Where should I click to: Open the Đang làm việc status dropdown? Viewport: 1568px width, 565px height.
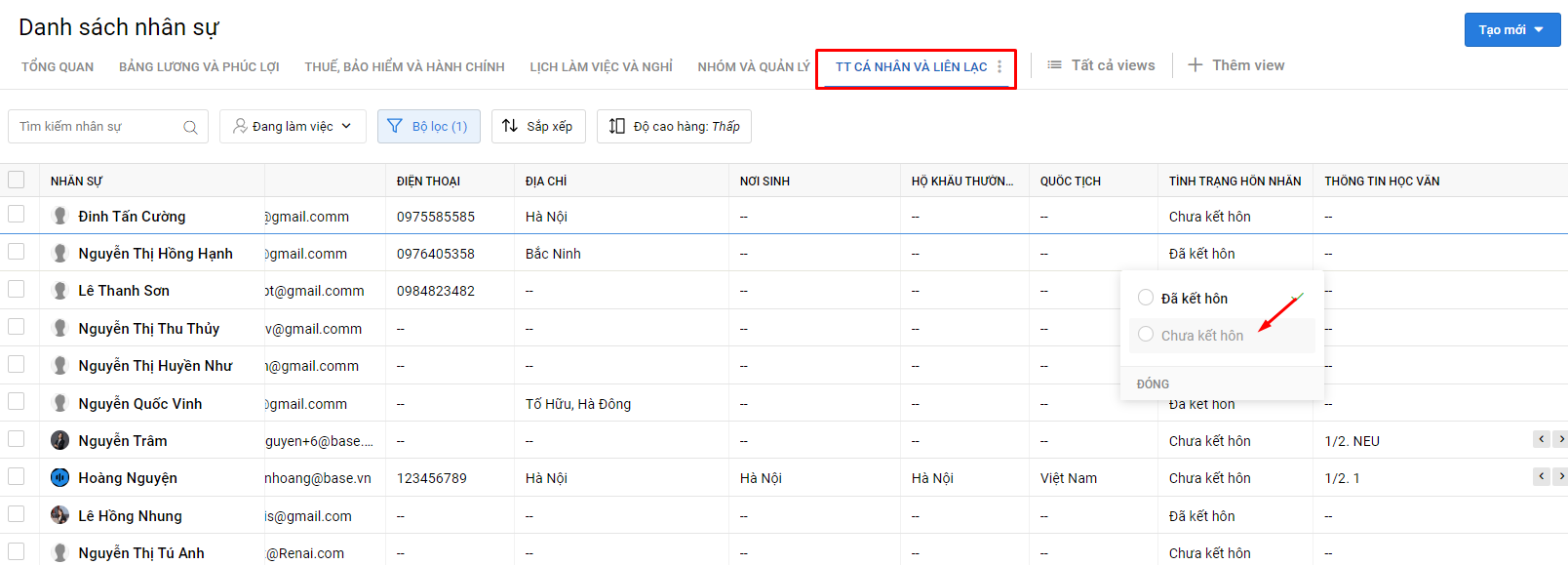click(293, 126)
